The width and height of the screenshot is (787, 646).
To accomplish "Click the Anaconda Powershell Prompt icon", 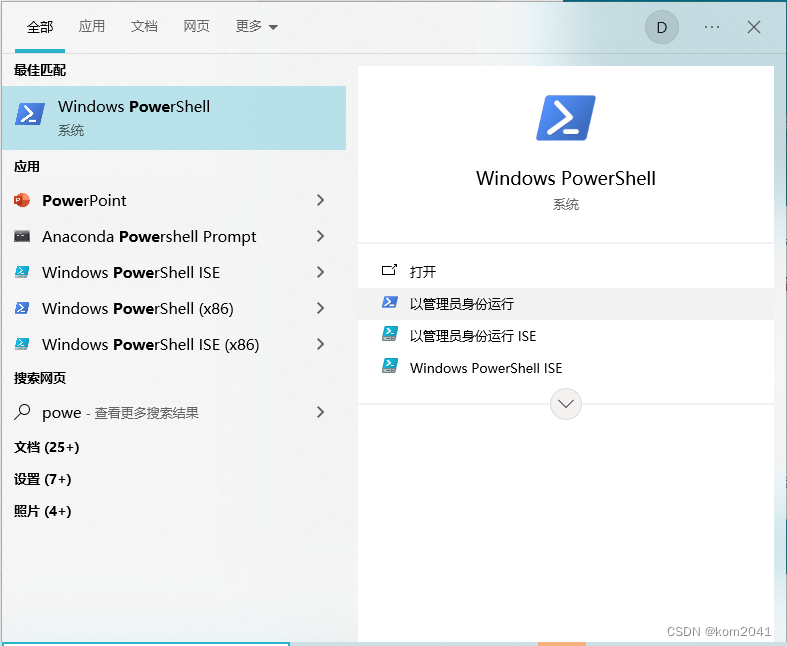I will [x=22, y=236].
